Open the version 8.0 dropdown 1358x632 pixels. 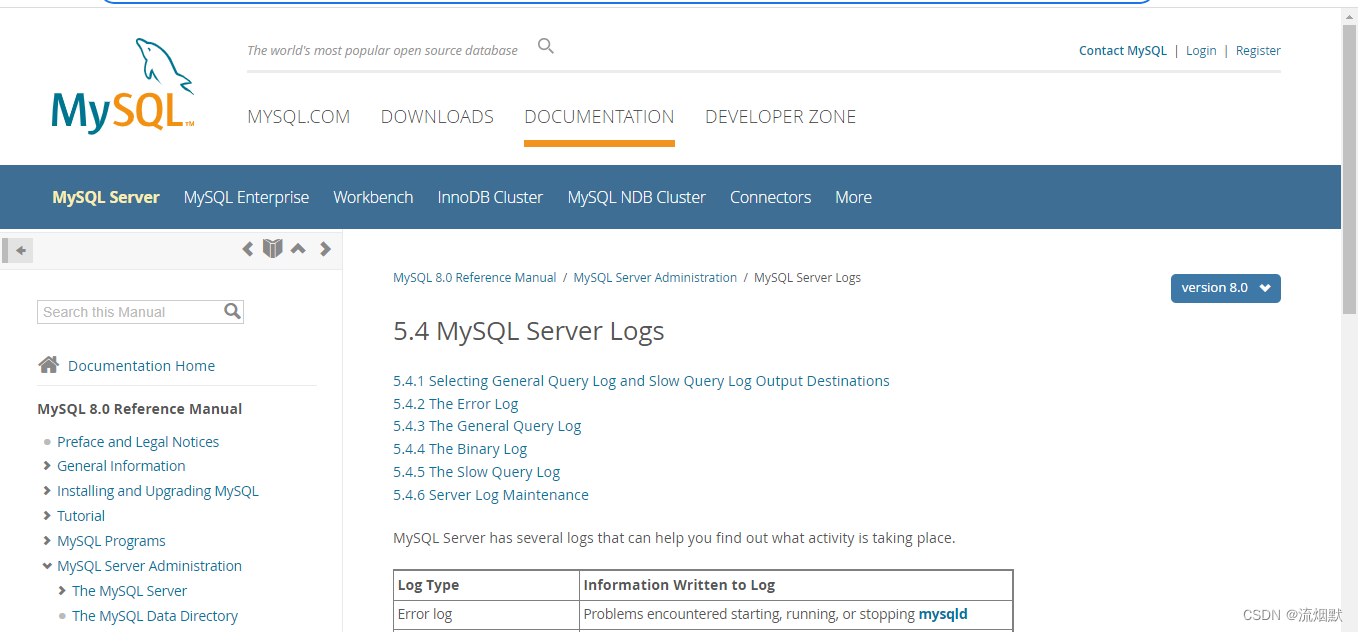1225,288
